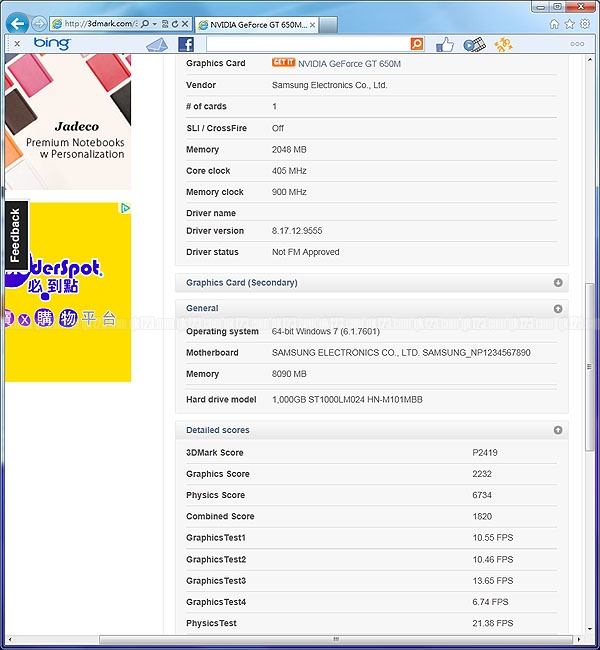
Task: Select Memory clock 900 MHz value
Action: 289,192
